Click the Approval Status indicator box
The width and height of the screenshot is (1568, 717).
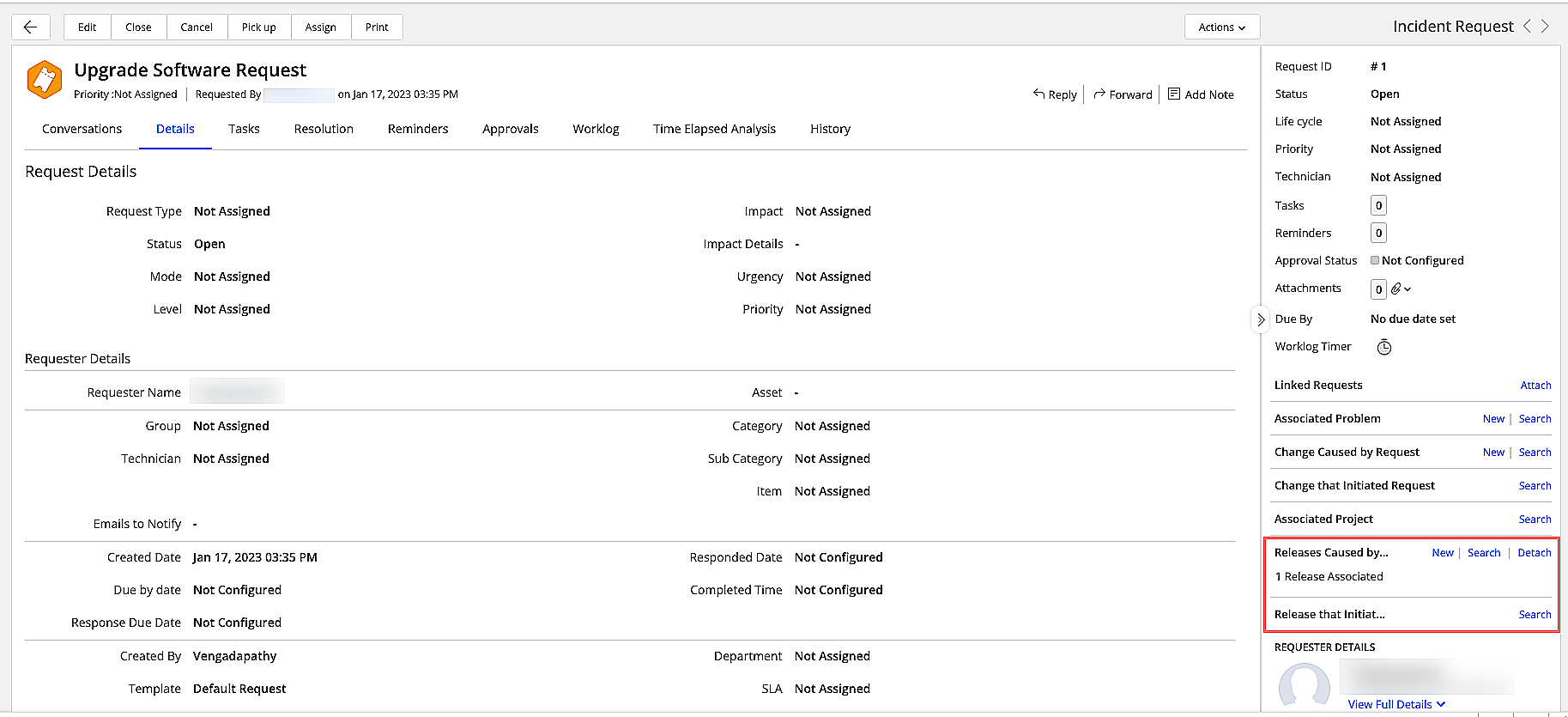coord(1375,260)
